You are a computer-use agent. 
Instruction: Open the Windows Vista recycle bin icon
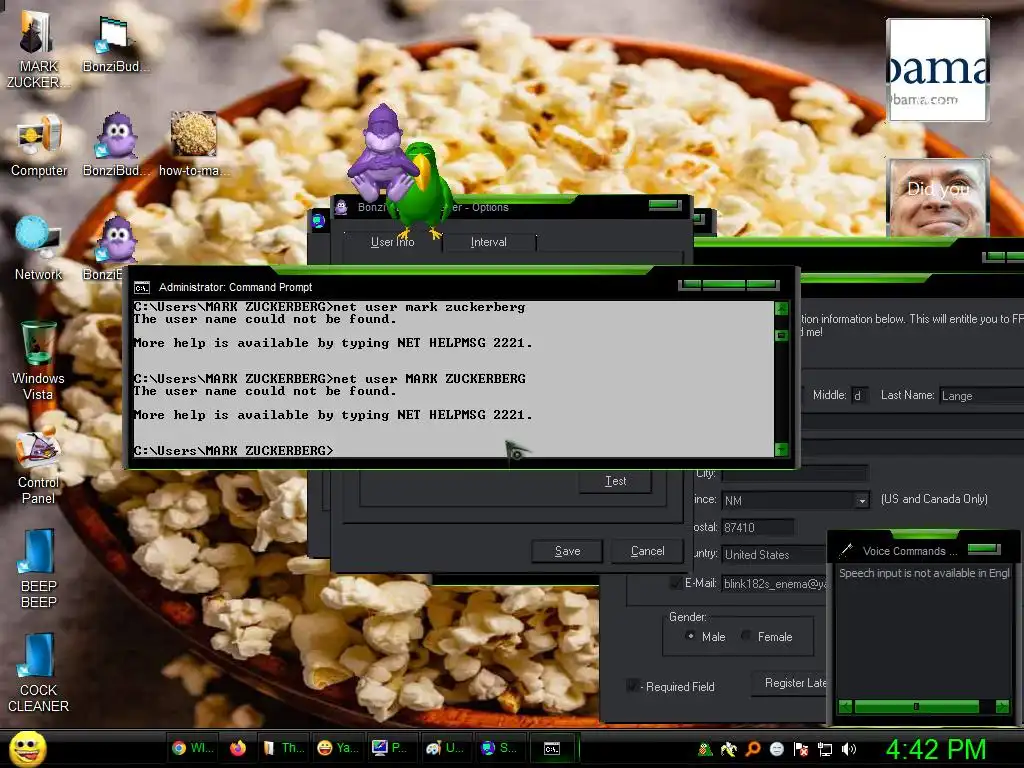pos(38,361)
